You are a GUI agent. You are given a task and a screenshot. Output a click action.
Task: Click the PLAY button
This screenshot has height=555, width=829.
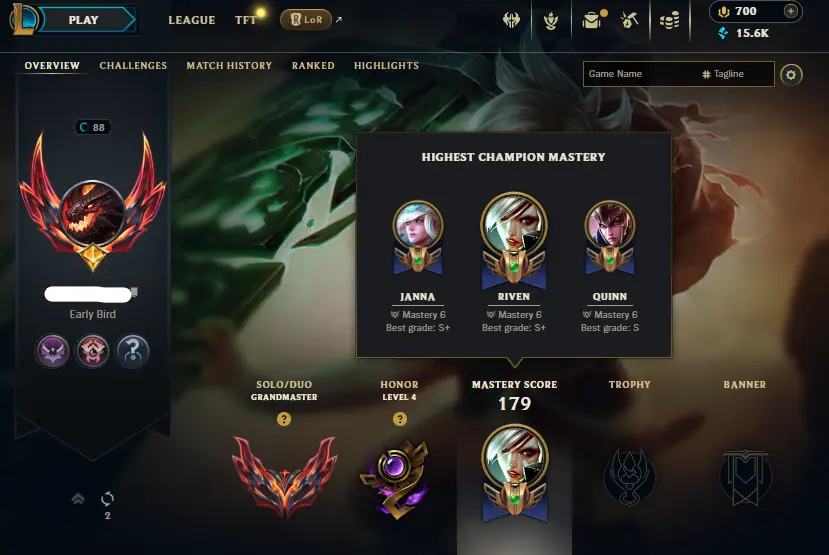click(84, 20)
